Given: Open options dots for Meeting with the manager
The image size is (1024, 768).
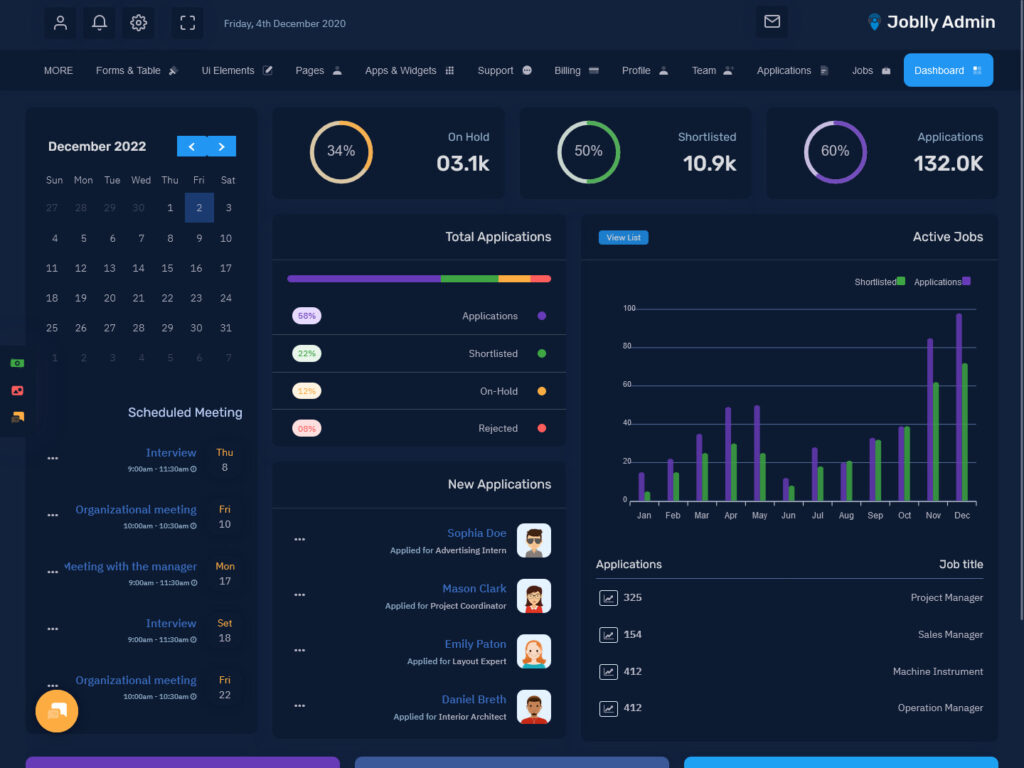Looking at the screenshot, I should click(53, 572).
